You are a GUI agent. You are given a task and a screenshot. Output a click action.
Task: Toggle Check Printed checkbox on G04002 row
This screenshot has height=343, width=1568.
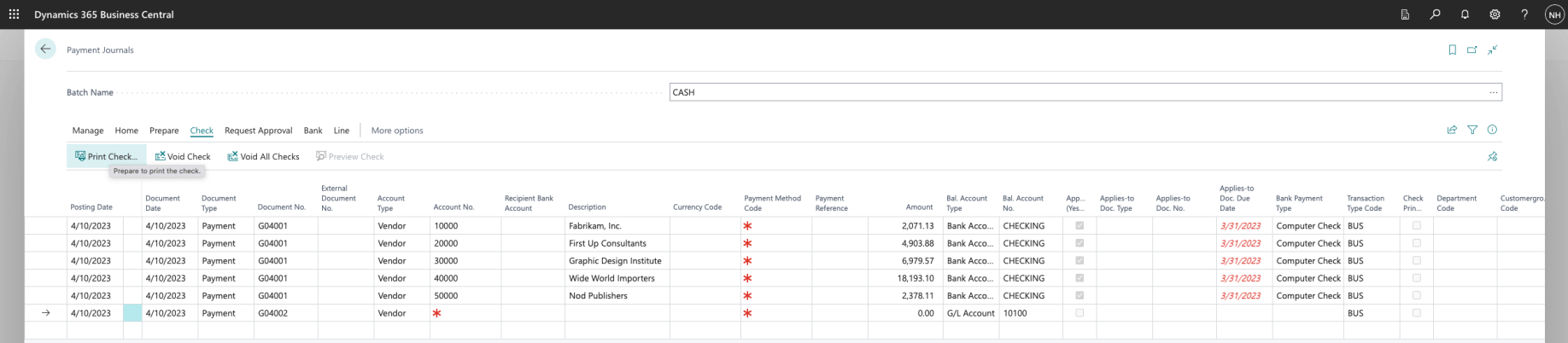tap(1416, 313)
